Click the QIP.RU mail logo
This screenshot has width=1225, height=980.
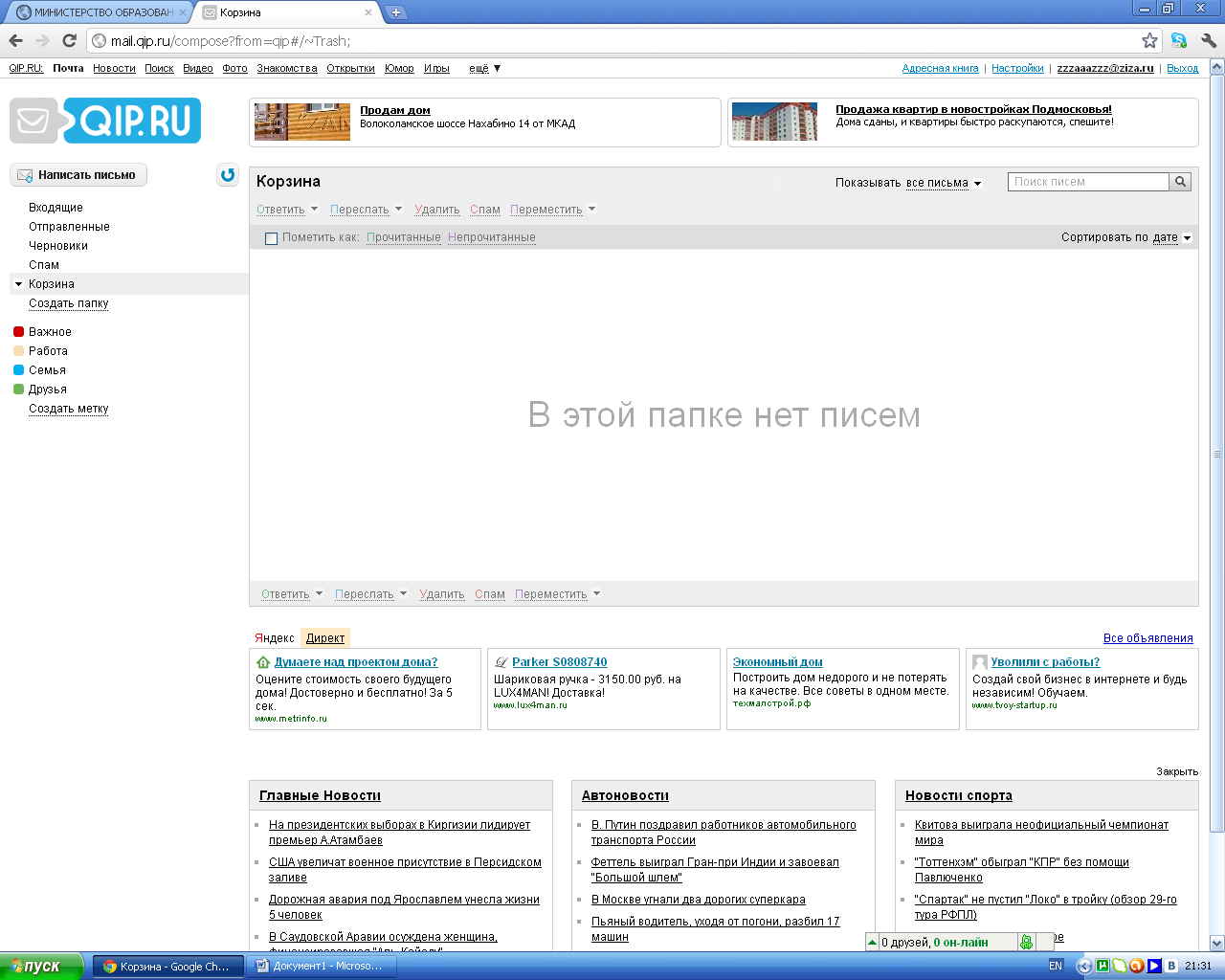105,121
